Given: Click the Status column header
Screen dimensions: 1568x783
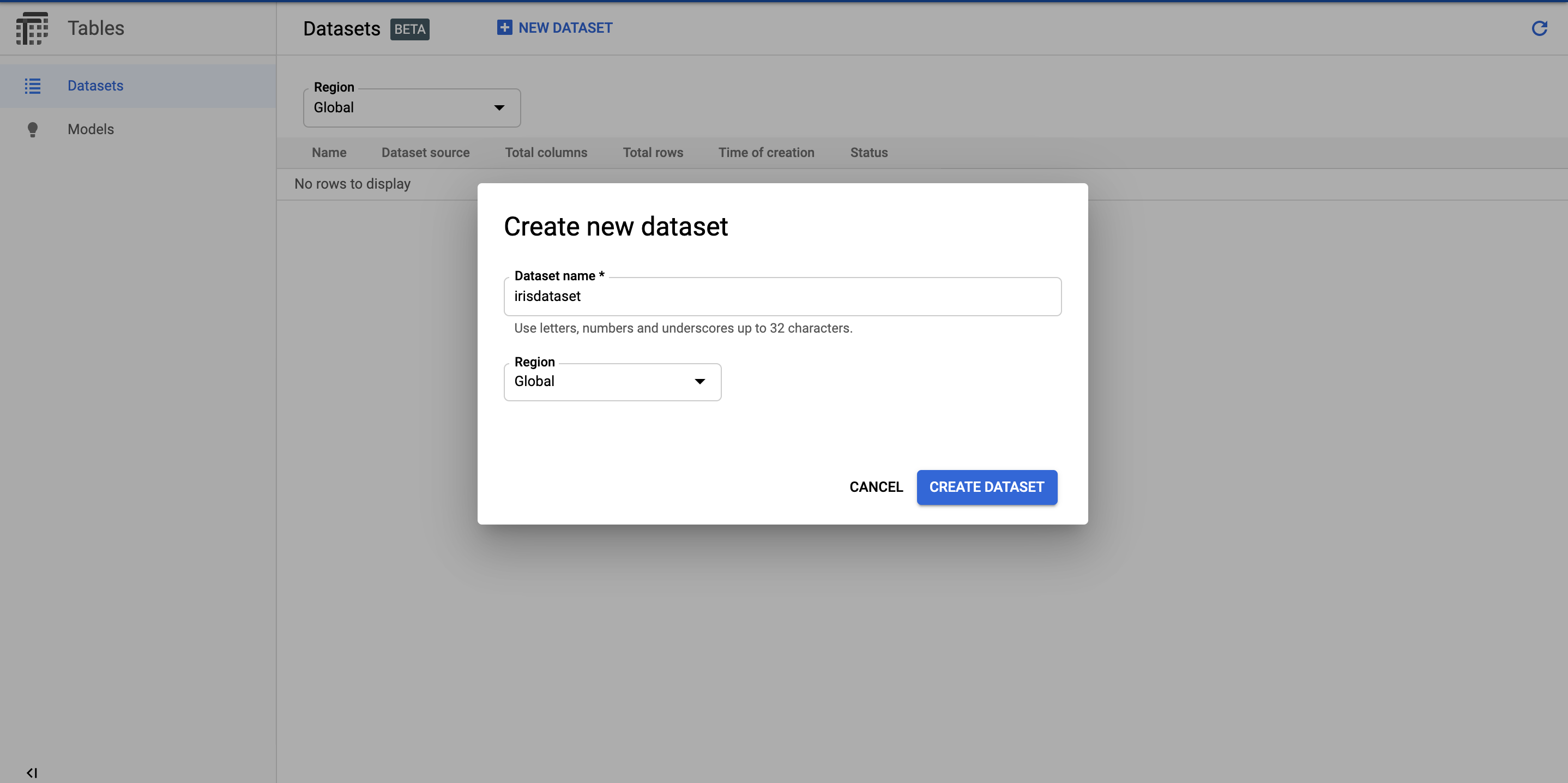Looking at the screenshot, I should [869, 152].
